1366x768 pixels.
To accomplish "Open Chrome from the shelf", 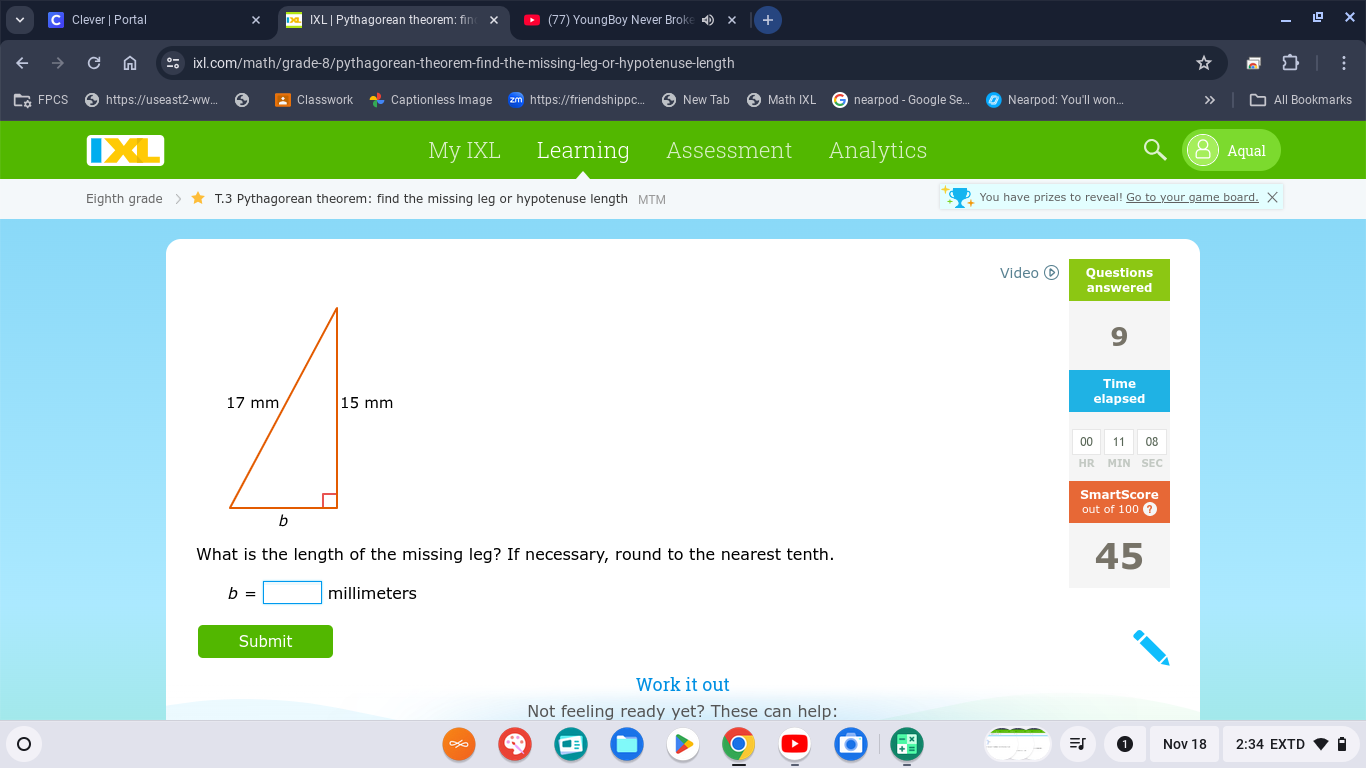I will (739, 744).
